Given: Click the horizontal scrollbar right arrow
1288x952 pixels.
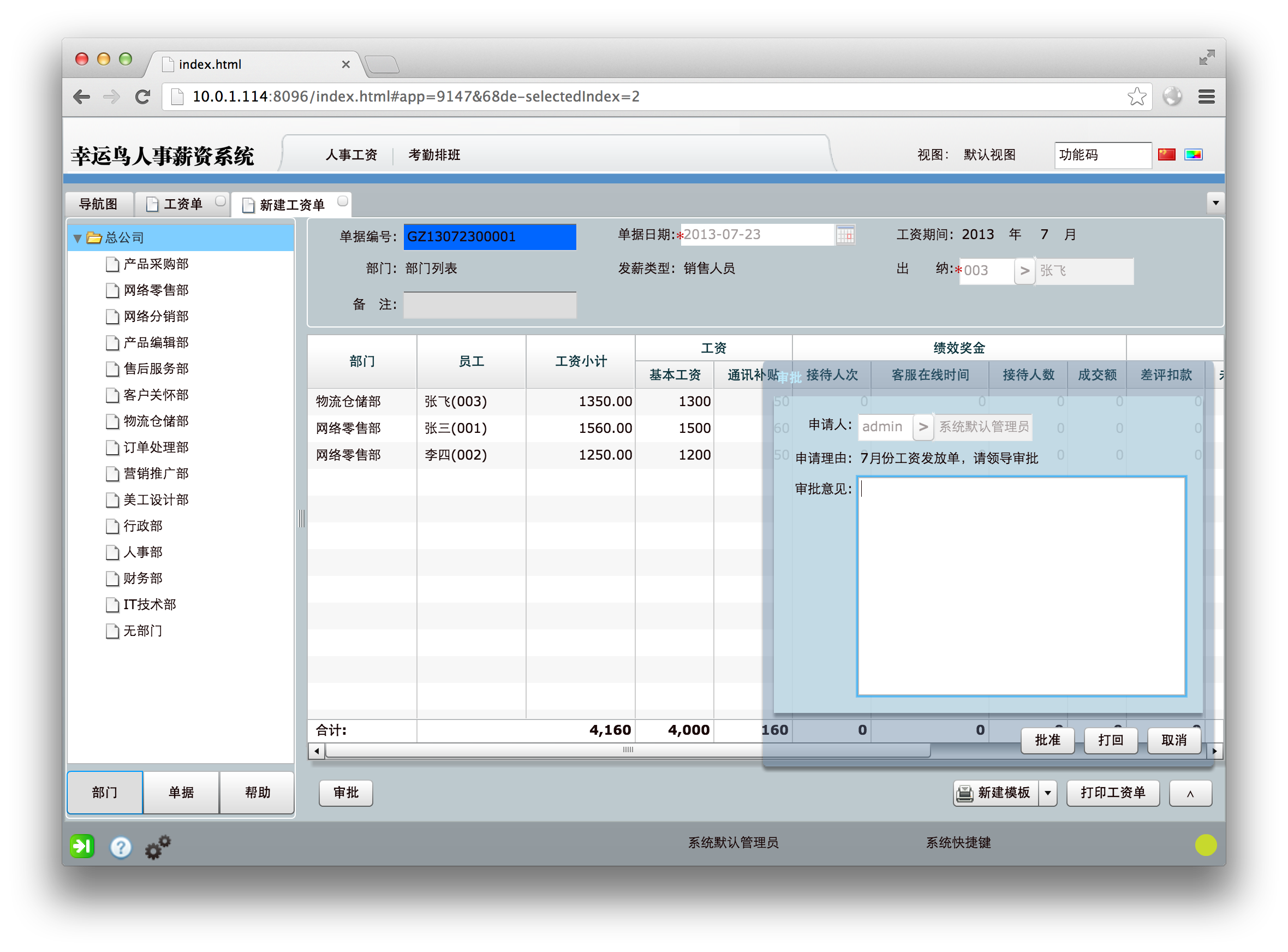Looking at the screenshot, I should (1214, 751).
